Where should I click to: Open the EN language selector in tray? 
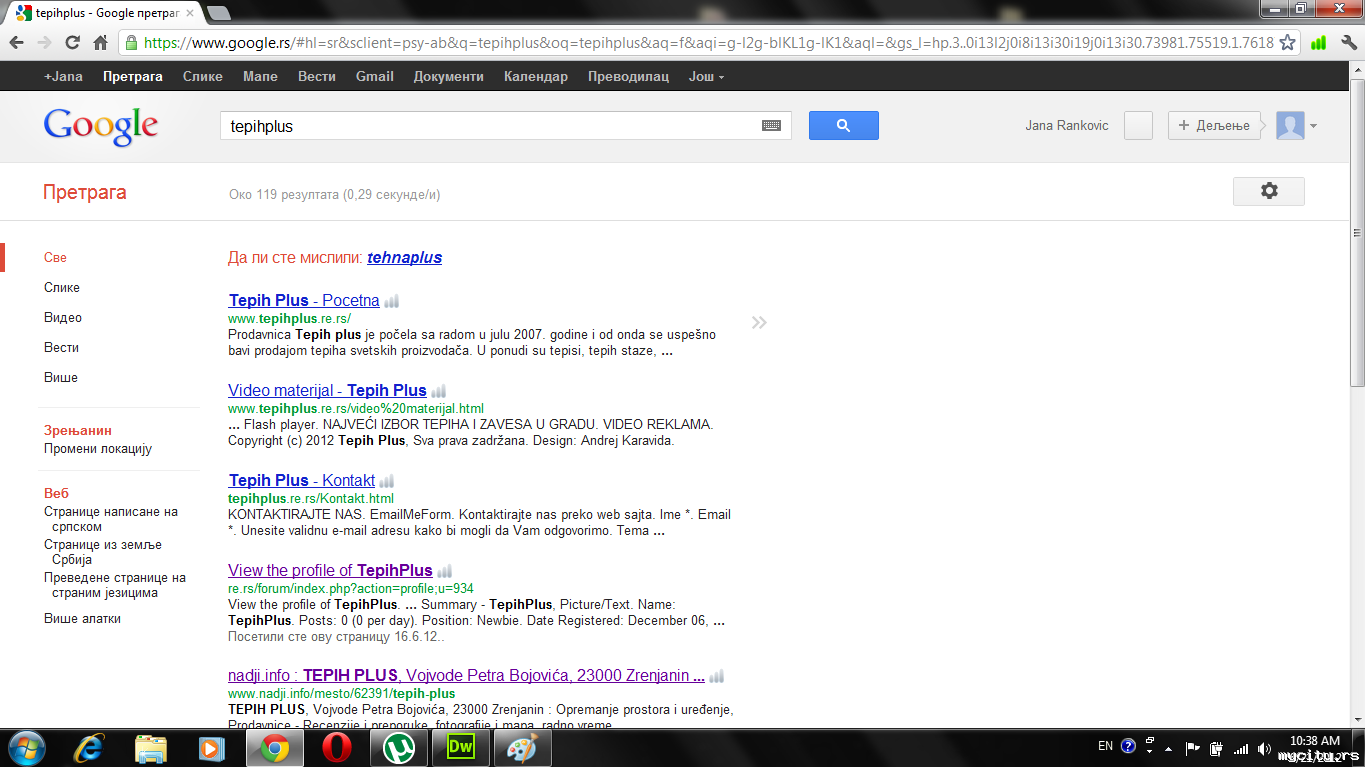click(x=1105, y=746)
